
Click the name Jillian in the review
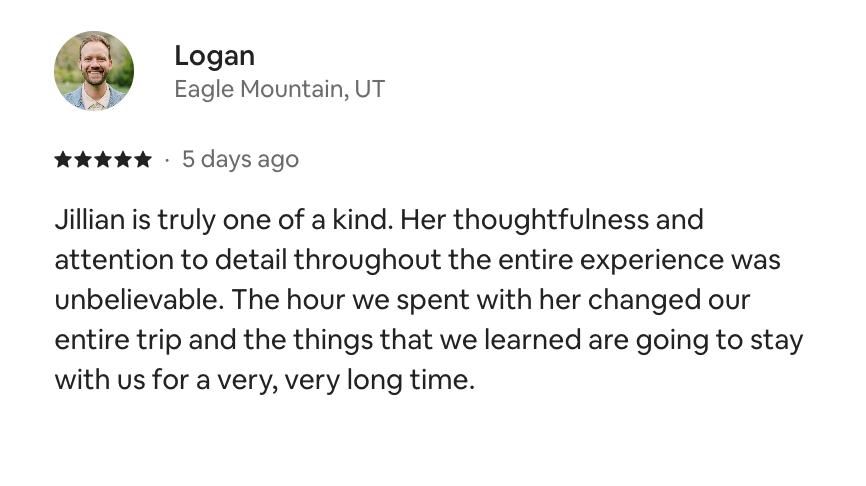(x=89, y=220)
